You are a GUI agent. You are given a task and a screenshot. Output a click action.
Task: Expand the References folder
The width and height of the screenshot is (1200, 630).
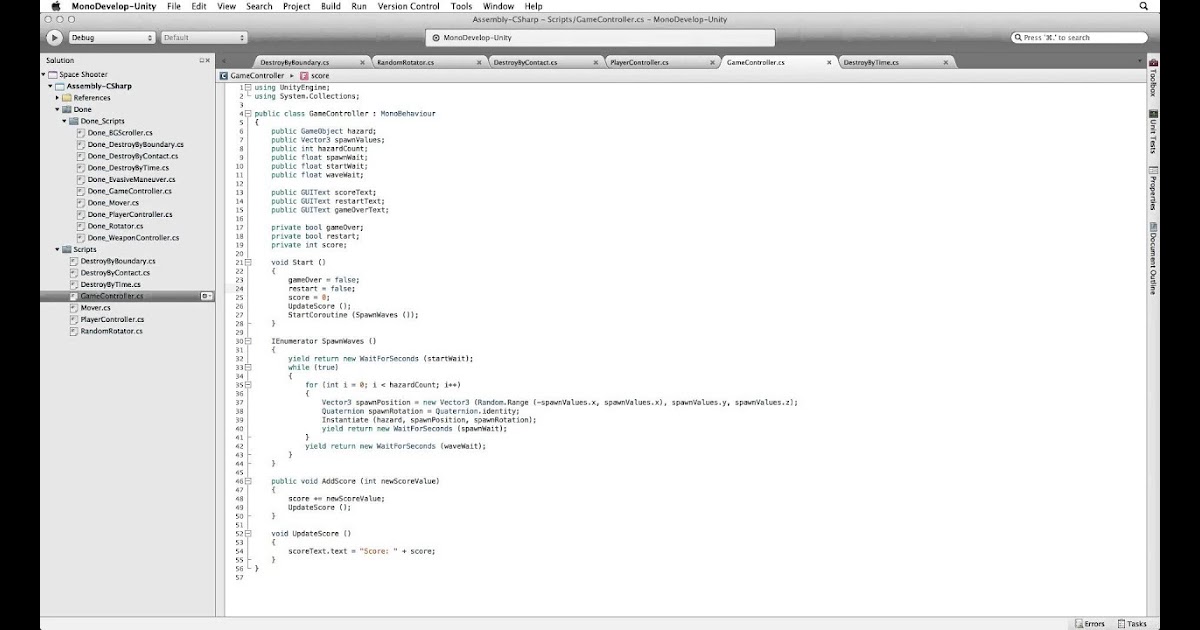click(x=58, y=98)
